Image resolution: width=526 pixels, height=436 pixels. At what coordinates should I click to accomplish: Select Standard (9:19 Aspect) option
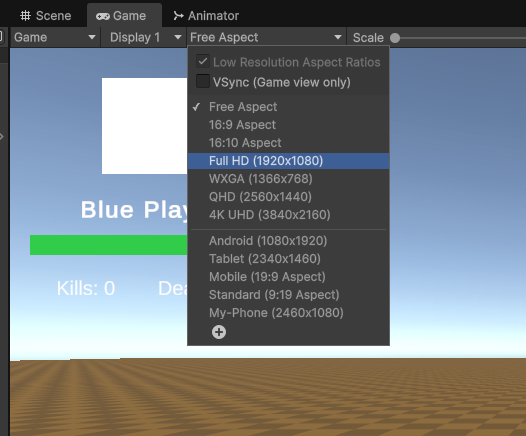(x=288, y=295)
